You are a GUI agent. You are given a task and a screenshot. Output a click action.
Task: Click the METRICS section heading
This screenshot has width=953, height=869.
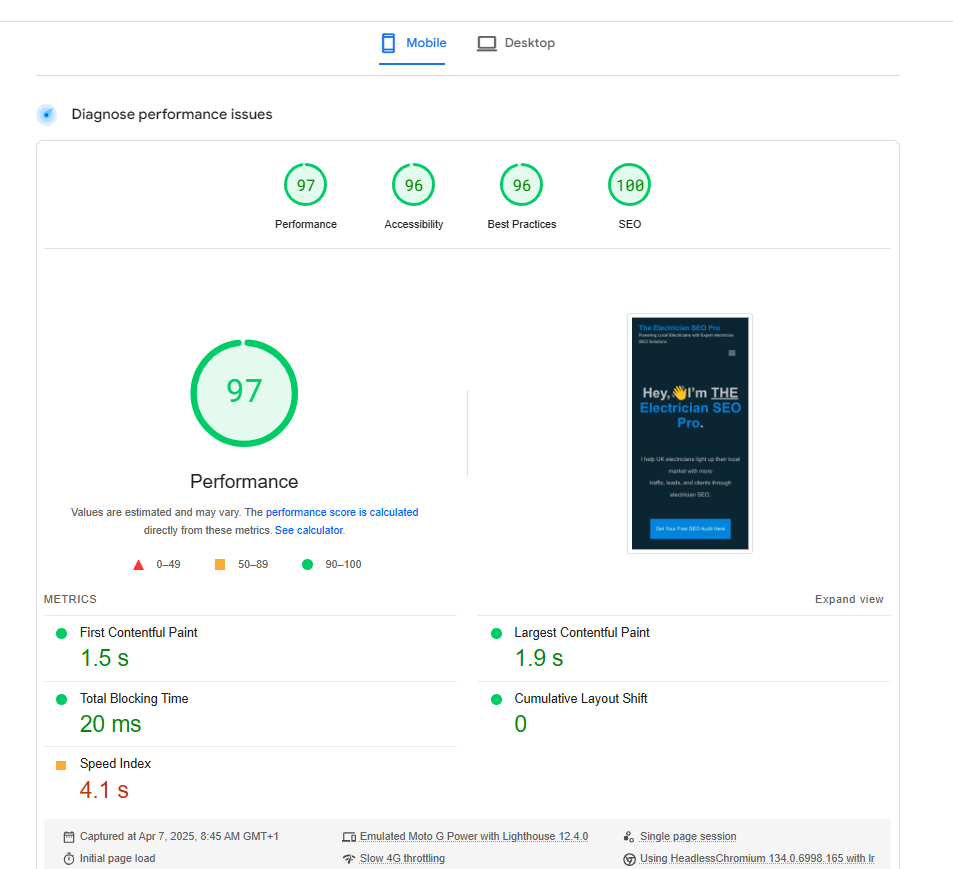pyautogui.click(x=70, y=599)
